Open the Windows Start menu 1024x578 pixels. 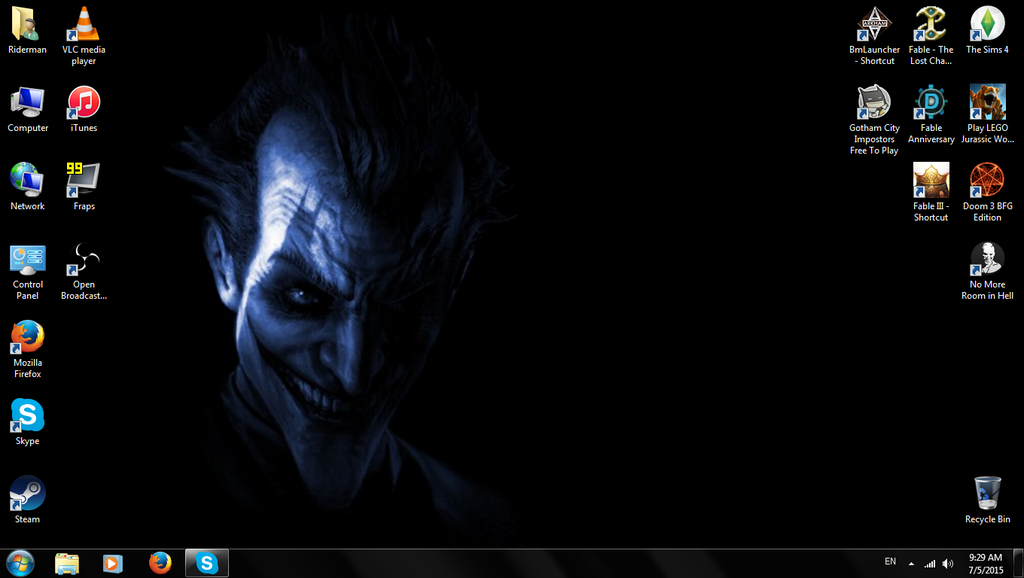(x=20, y=563)
